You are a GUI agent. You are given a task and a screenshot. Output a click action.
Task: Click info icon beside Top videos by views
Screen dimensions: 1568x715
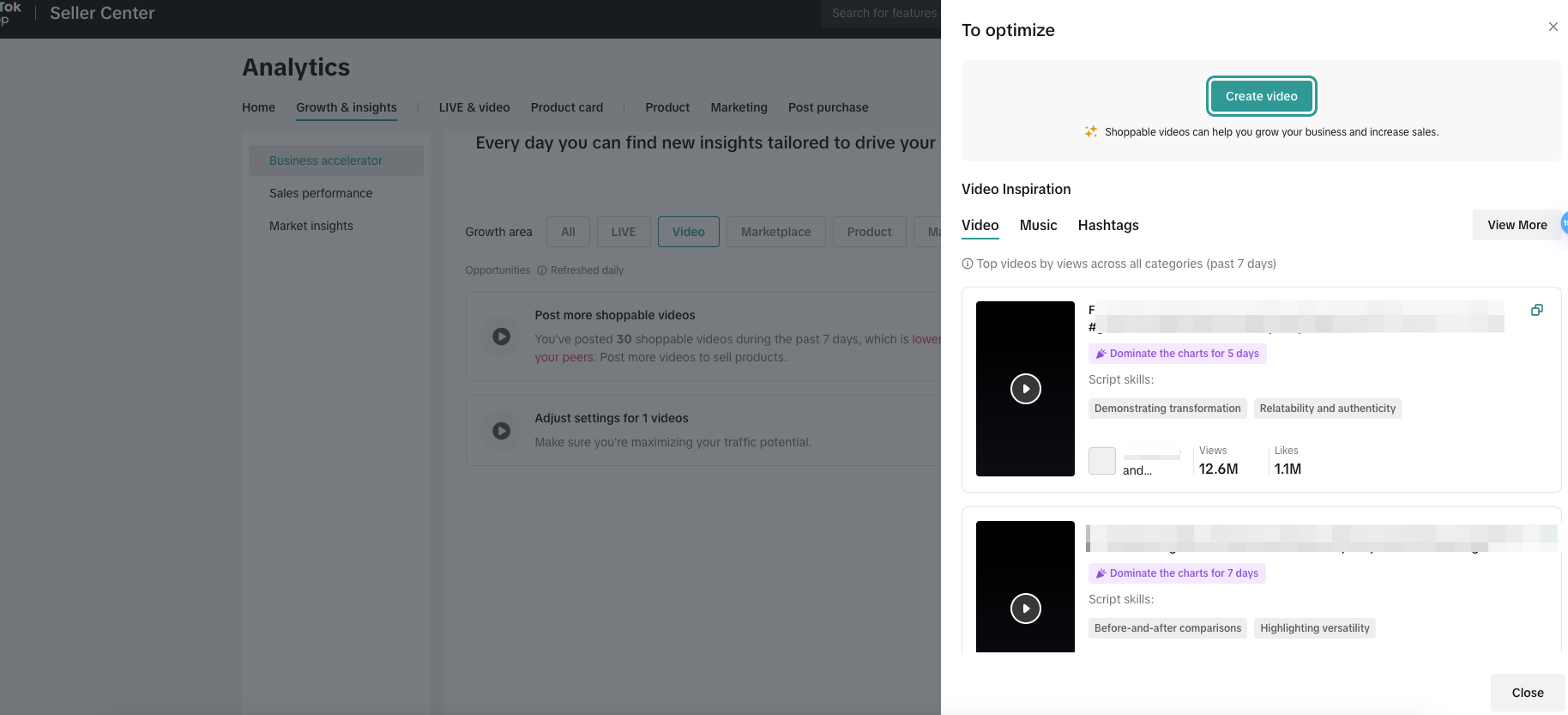(968, 264)
